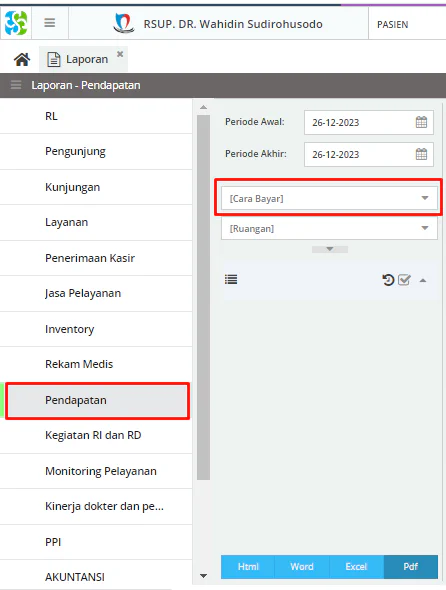
Task: Expand more filters arrow below Ruangan
Action: click(x=330, y=249)
